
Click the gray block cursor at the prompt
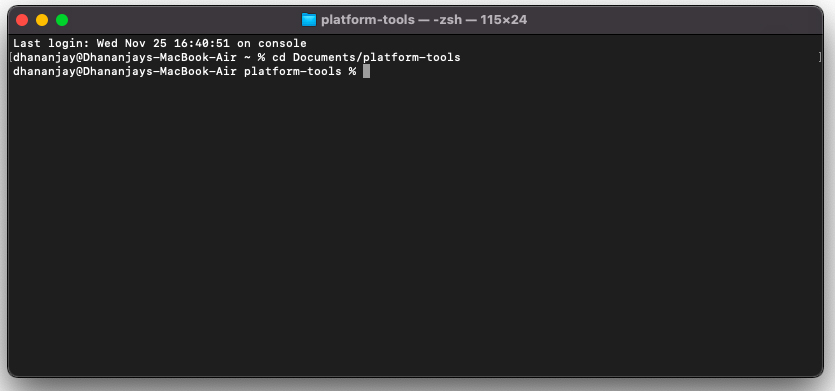pos(366,71)
